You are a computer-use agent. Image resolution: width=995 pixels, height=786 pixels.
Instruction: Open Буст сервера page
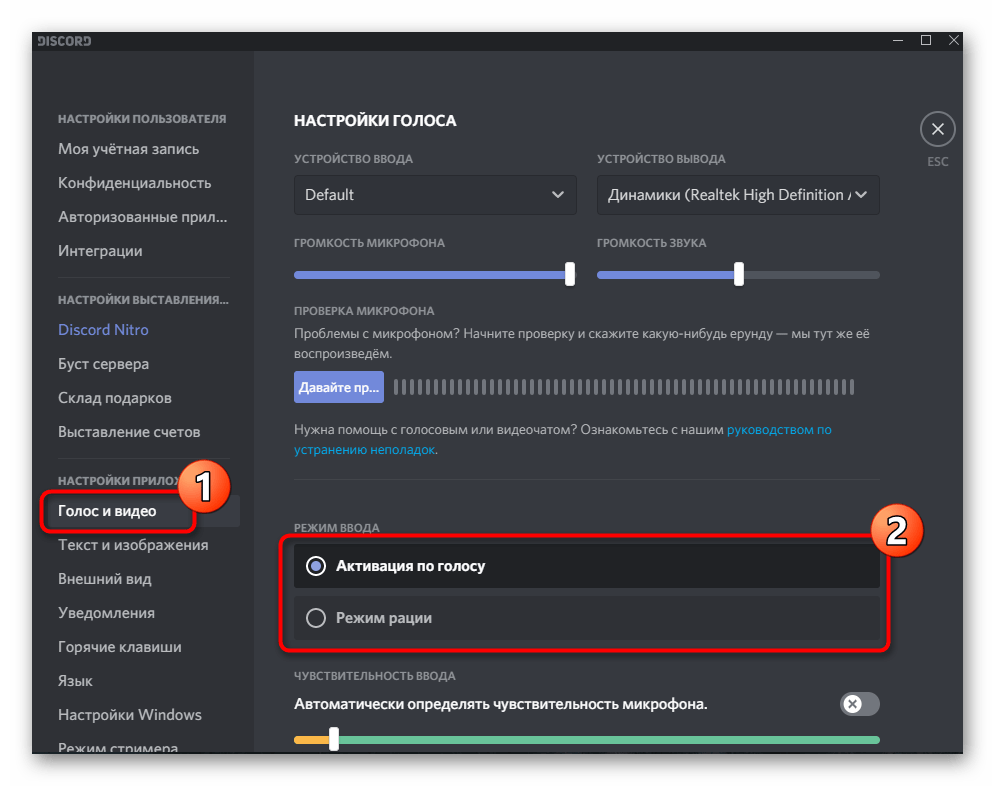[x=103, y=364]
